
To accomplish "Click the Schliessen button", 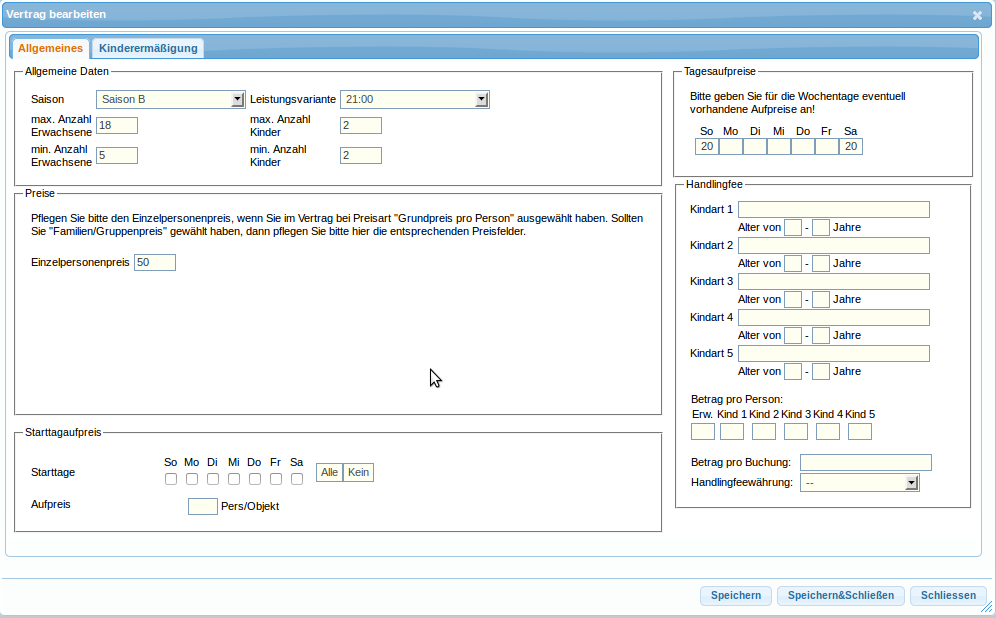I will (948, 595).
